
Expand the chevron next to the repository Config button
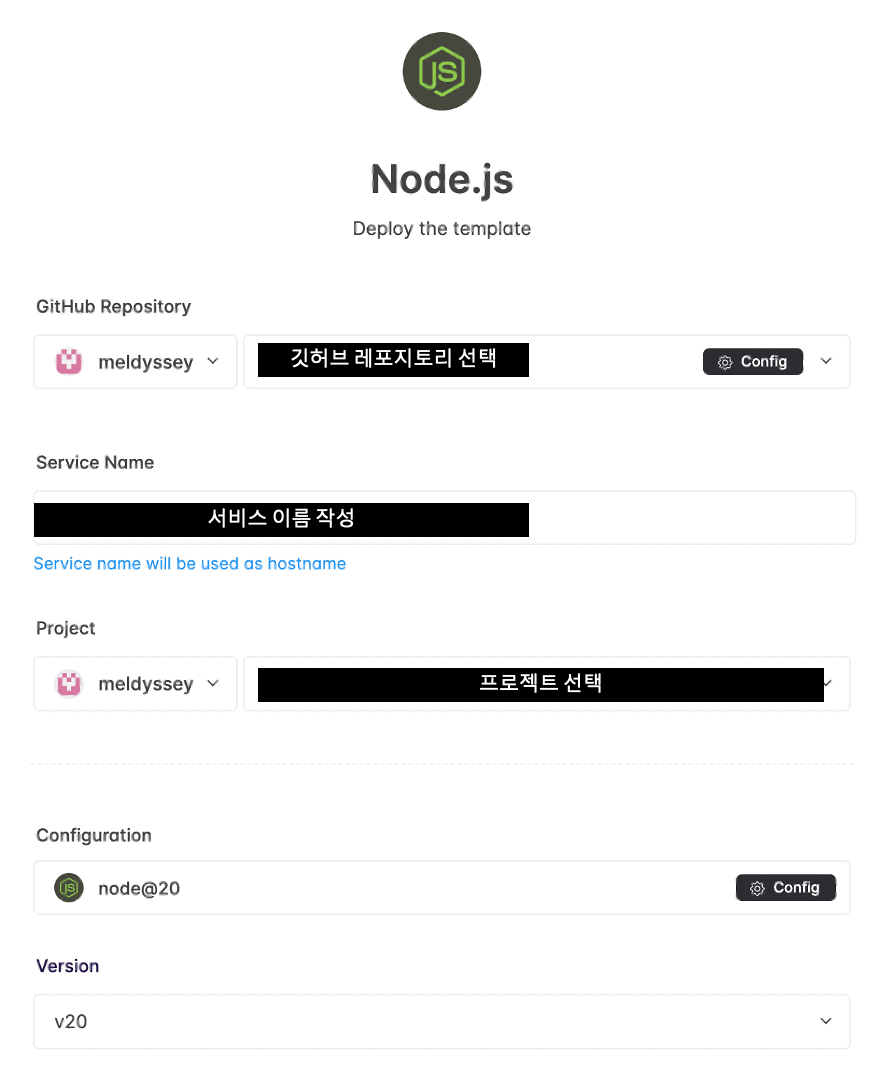coord(826,361)
